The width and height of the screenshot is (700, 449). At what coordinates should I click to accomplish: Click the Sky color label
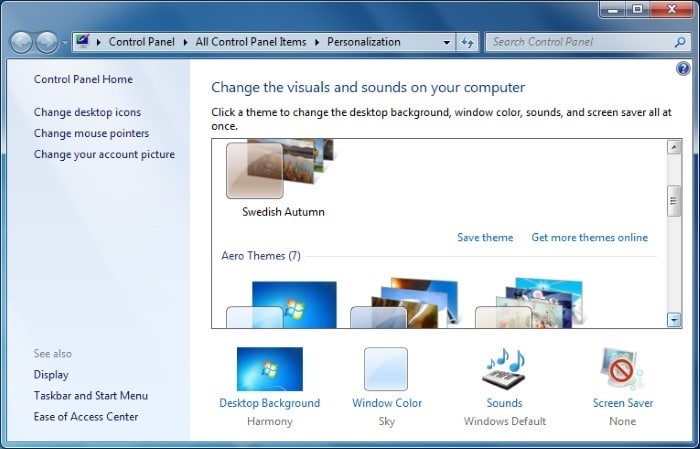(x=387, y=421)
